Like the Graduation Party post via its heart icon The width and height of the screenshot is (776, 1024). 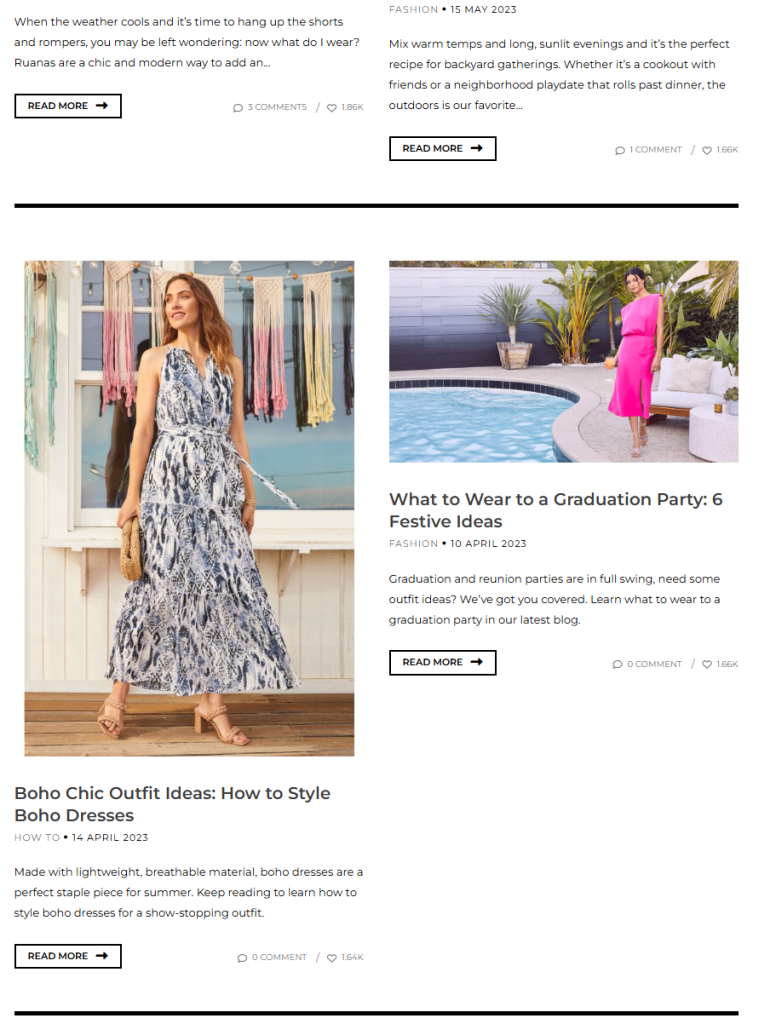(x=707, y=664)
